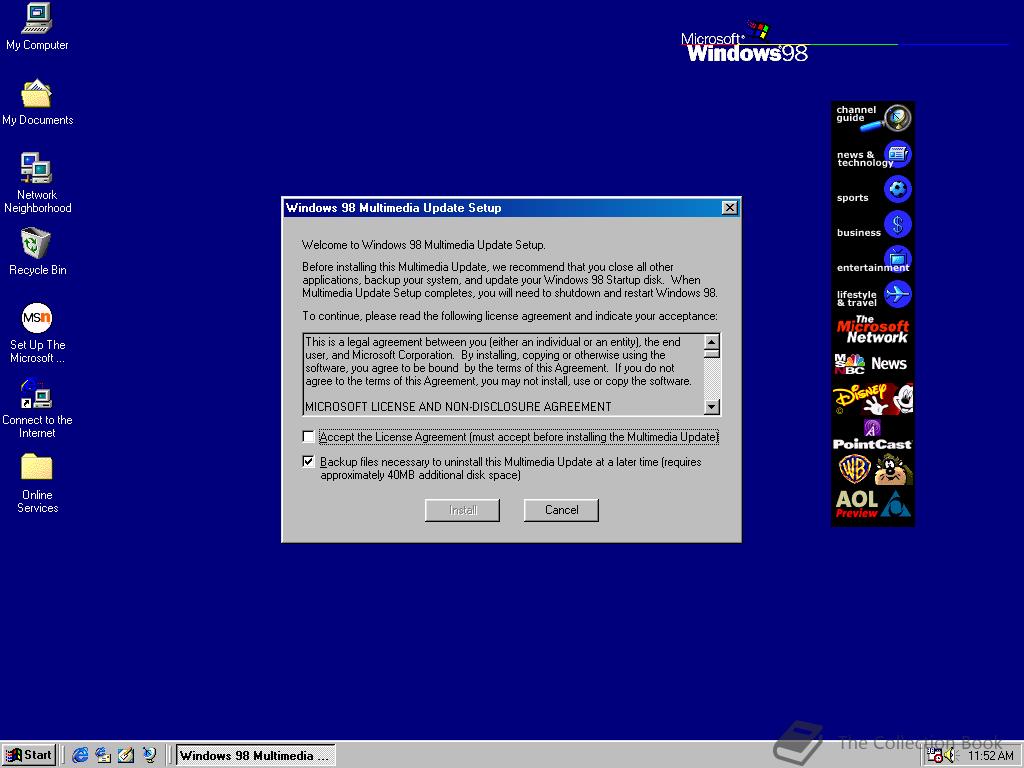Click Windows 98 Multimedia taskbar button
This screenshot has width=1024, height=768.
255,755
